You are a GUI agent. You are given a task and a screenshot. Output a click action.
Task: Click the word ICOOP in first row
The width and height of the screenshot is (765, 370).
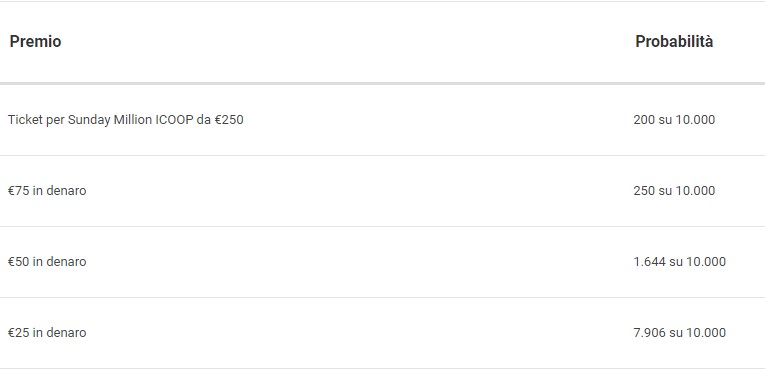[174, 120]
